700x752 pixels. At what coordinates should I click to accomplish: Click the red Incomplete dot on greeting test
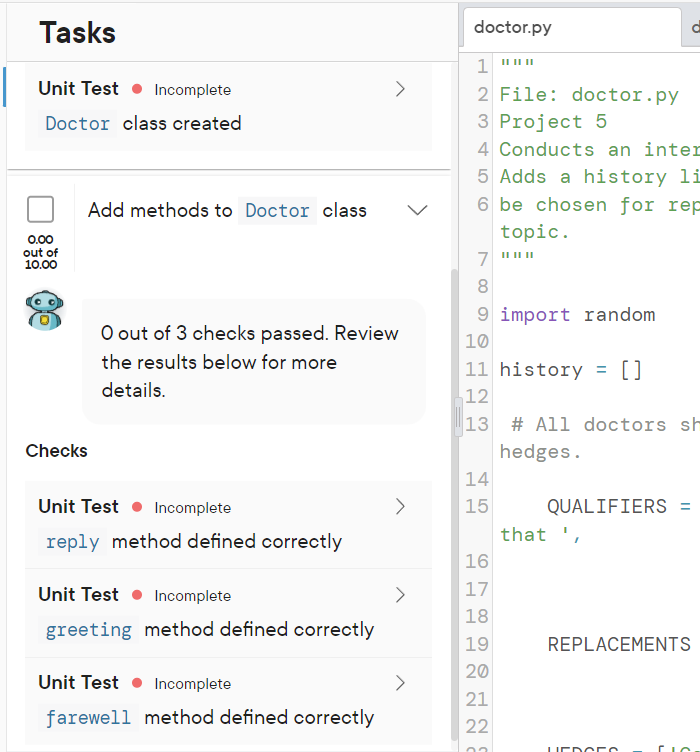coord(138,595)
